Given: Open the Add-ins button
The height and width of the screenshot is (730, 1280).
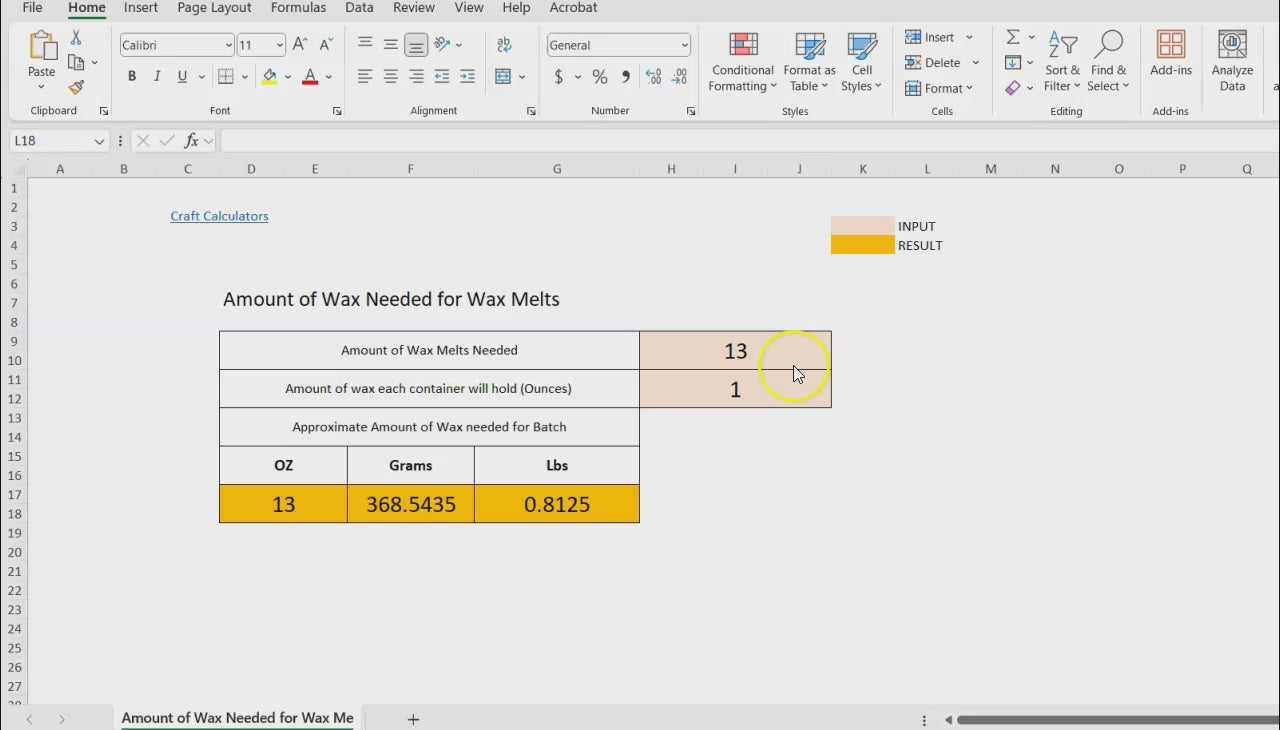Looking at the screenshot, I should tap(1170, 55).
